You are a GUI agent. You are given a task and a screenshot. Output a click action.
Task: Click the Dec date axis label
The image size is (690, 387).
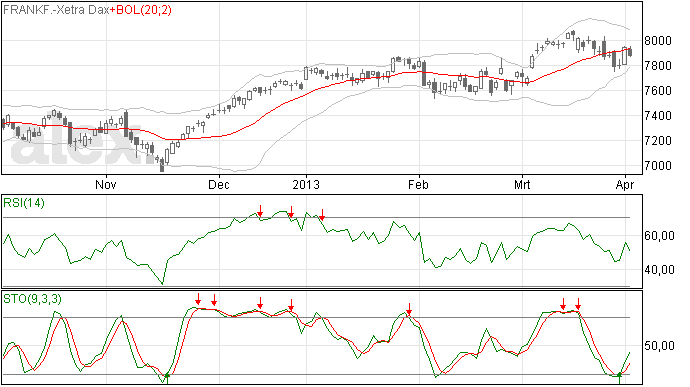point(219,184)
